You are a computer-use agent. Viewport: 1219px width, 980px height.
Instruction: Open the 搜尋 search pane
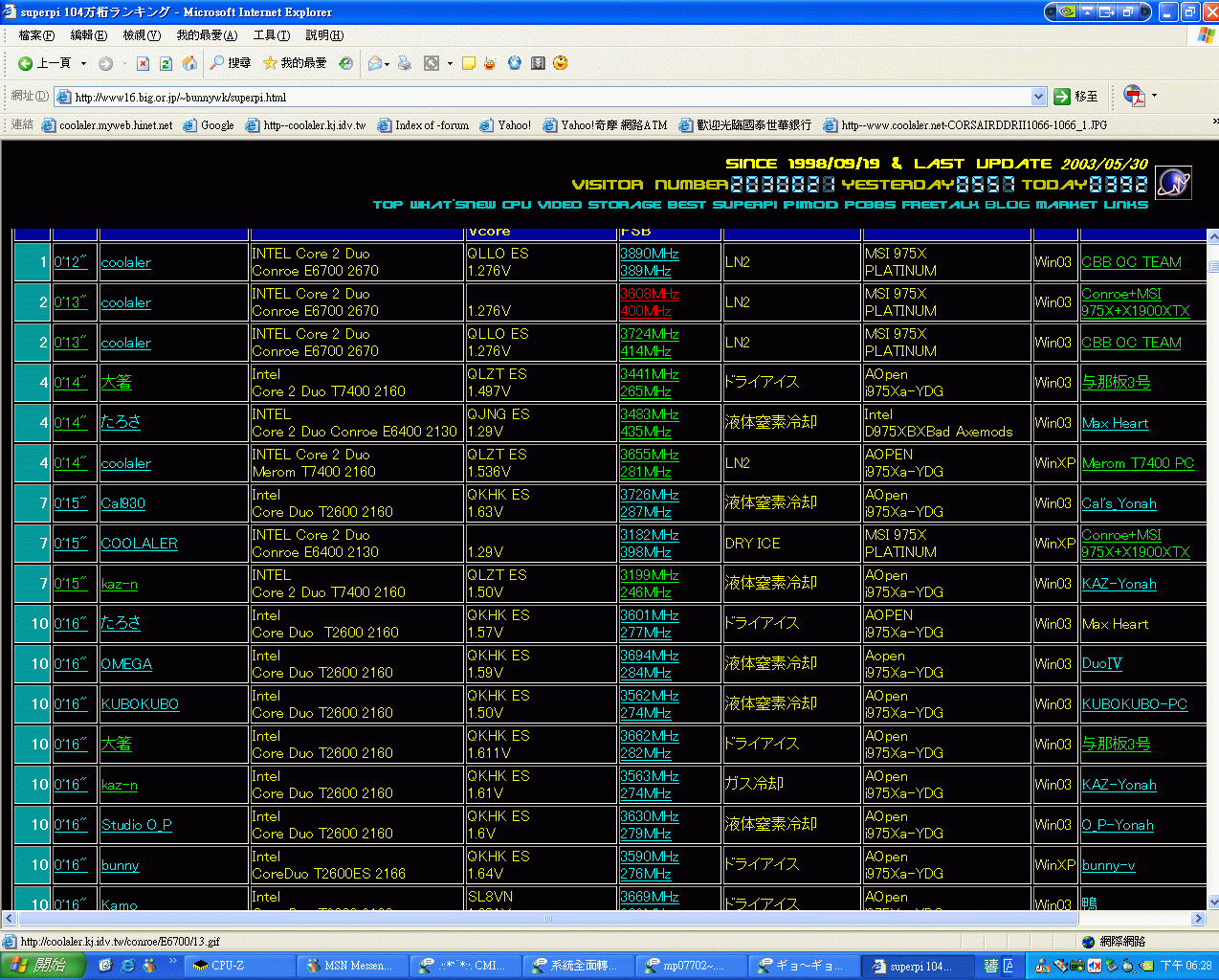pyautogui.click(x=231, y=63)
